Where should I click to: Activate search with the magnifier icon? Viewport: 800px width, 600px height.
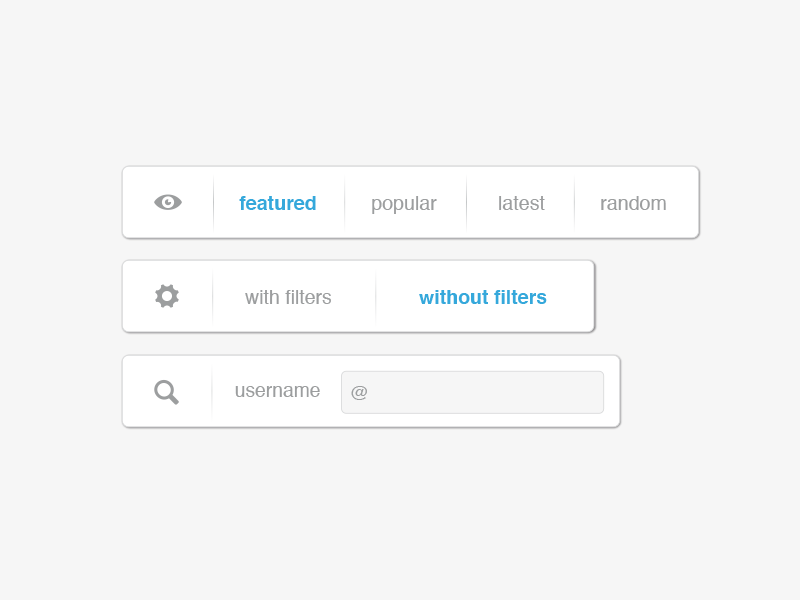(166, 391)
